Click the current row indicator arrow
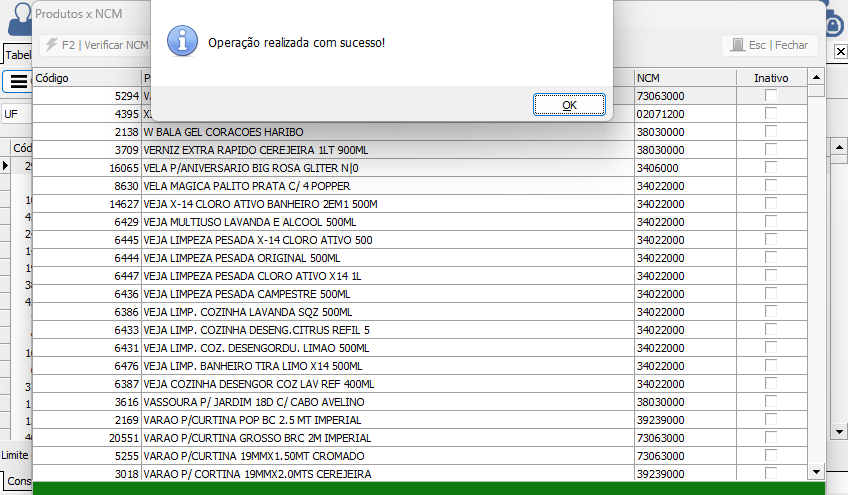This screenshot has width=848, height=495. (5, 166)
